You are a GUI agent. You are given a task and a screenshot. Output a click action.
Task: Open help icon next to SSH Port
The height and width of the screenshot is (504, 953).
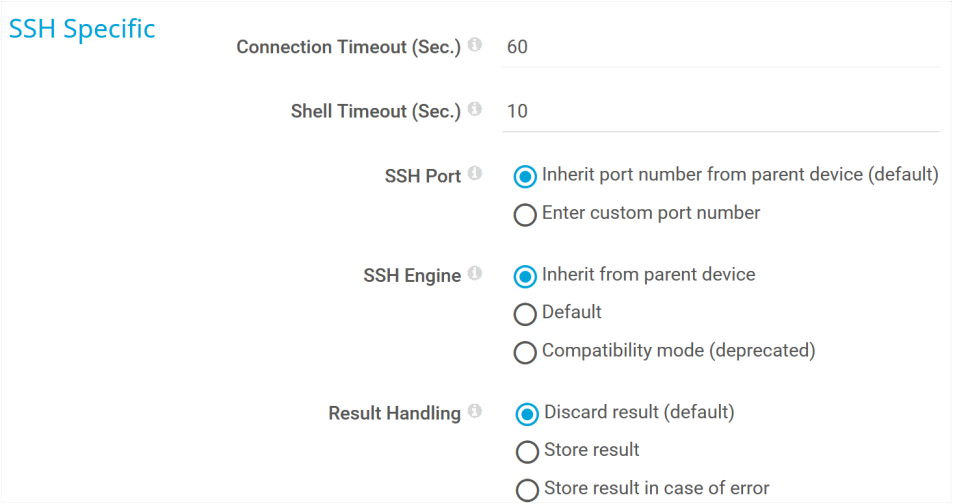pos(475,174)
